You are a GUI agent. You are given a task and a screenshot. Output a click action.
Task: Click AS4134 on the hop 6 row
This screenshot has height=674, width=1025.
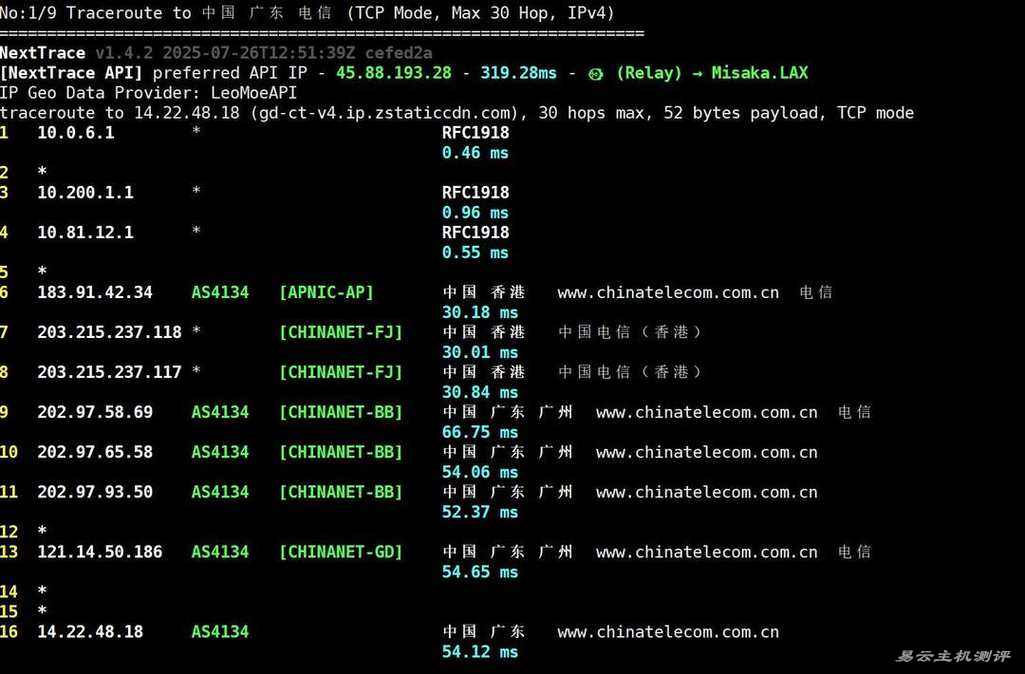(220, 292)
